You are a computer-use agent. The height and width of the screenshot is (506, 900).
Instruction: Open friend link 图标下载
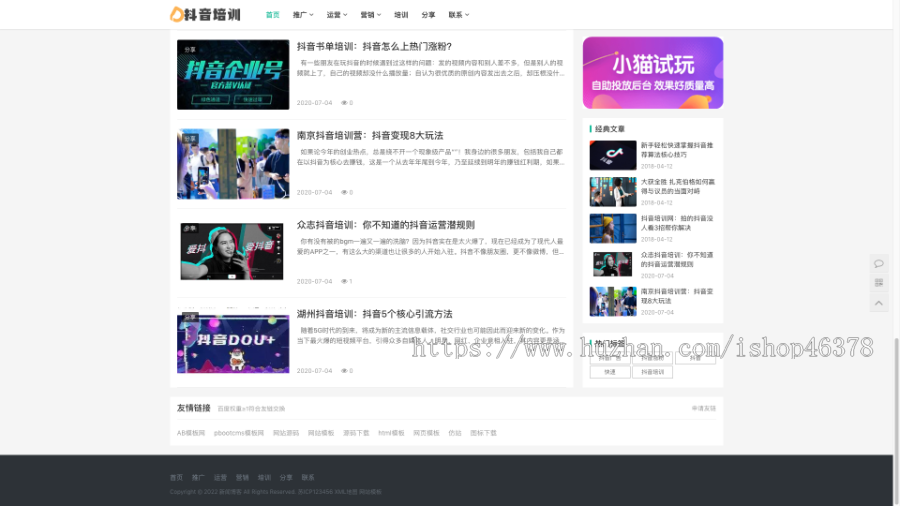483,433
